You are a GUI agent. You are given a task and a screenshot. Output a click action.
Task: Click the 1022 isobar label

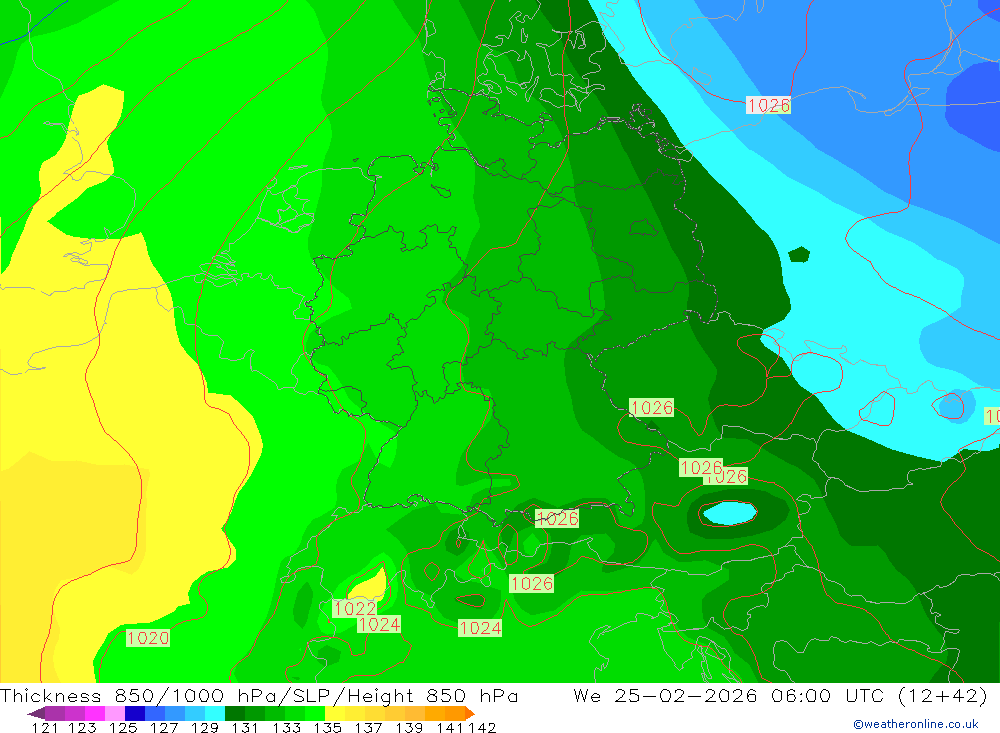tap(355, 608)
